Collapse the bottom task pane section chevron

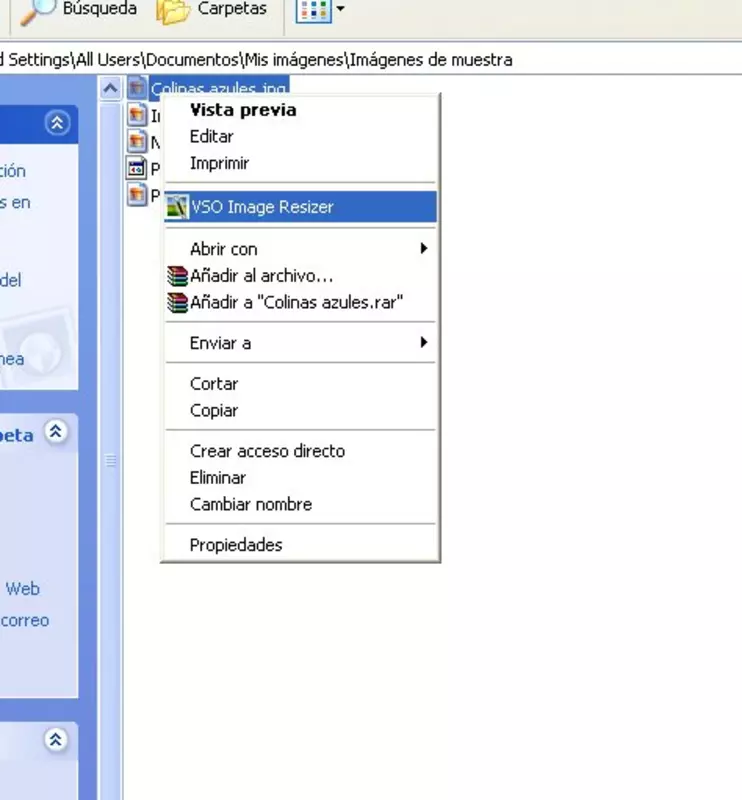(x=56, y=739)
